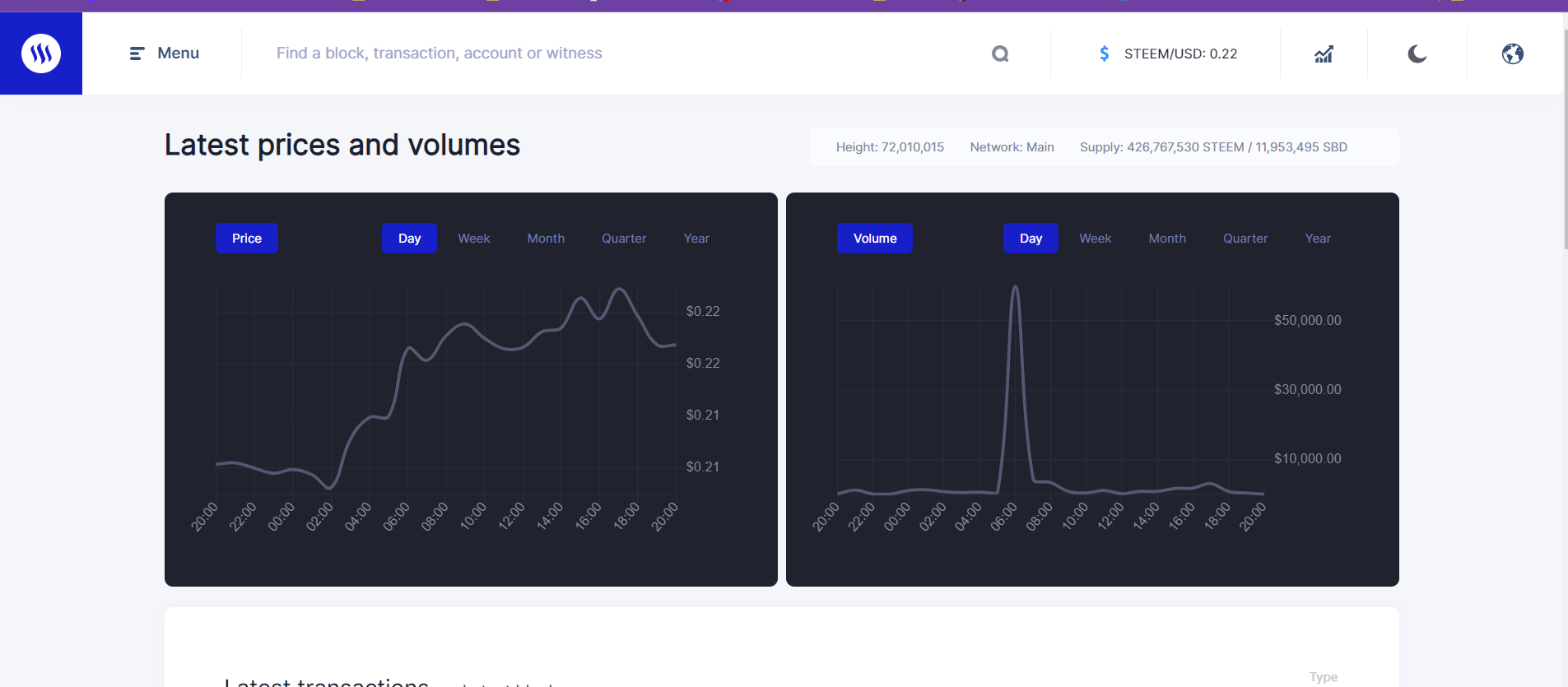Select the Price chart button
The image size is (1568, 687).
pos(247,239)
